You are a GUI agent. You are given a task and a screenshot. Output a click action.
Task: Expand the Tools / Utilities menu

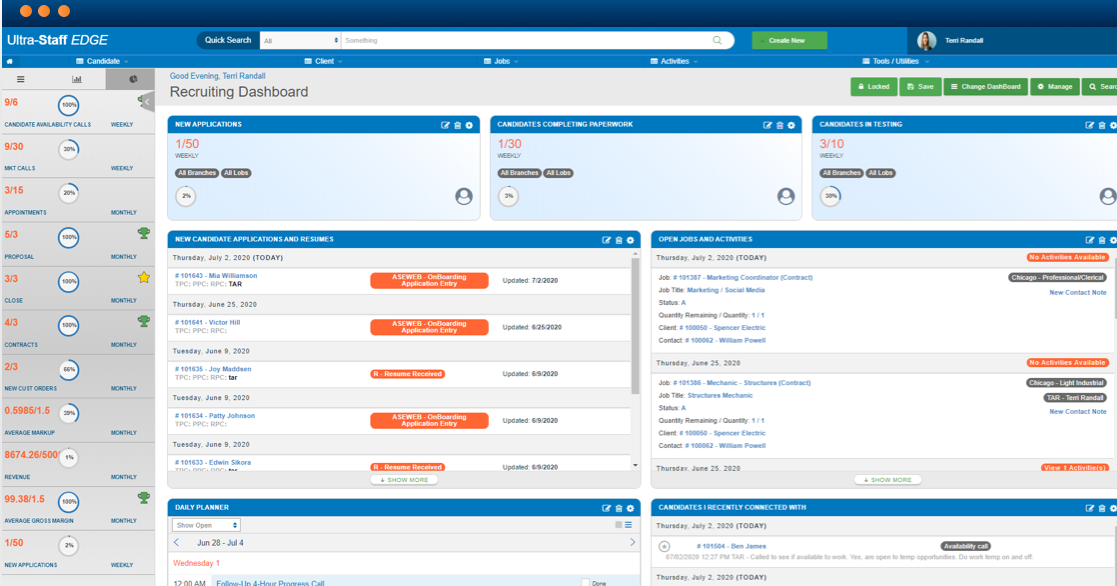(895, 61)
